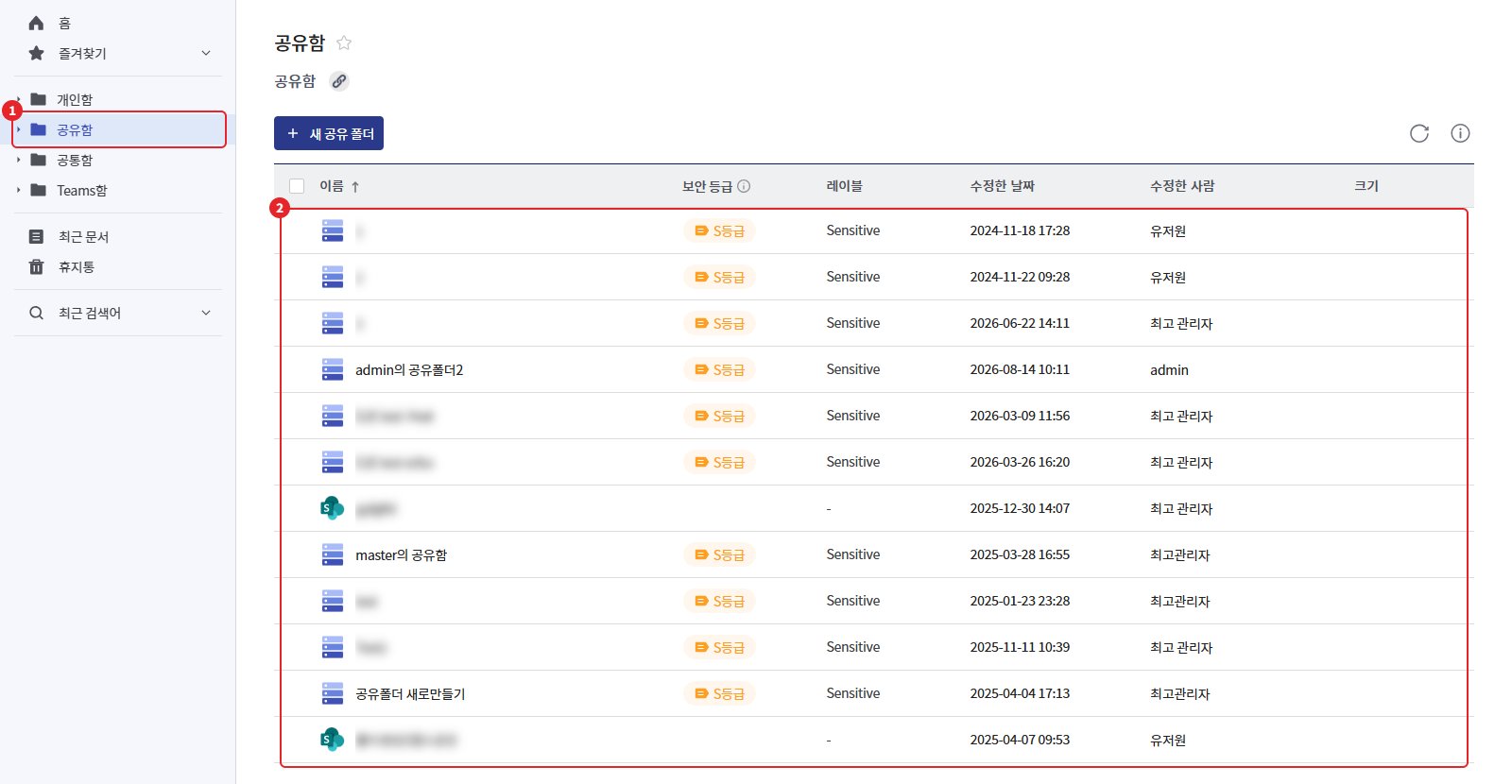Click the Home icon in the sidebar
The image size is (1512, 784).
(37, 23)
